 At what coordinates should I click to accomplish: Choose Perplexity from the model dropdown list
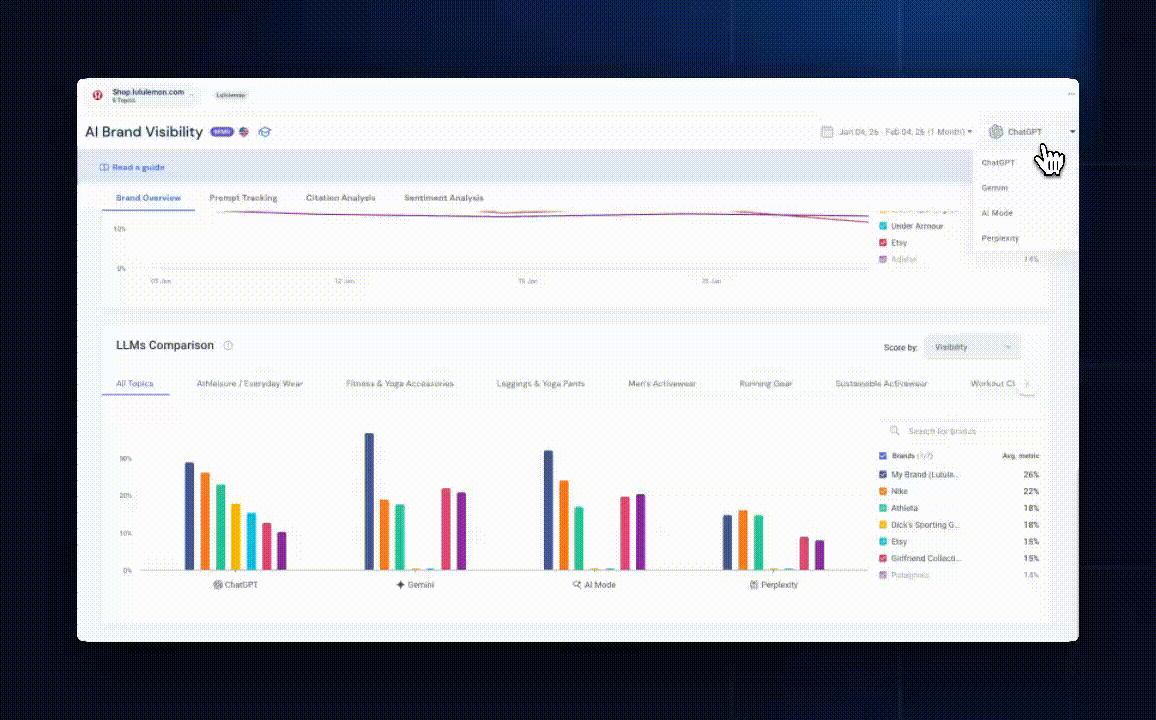click(1000, 238)
